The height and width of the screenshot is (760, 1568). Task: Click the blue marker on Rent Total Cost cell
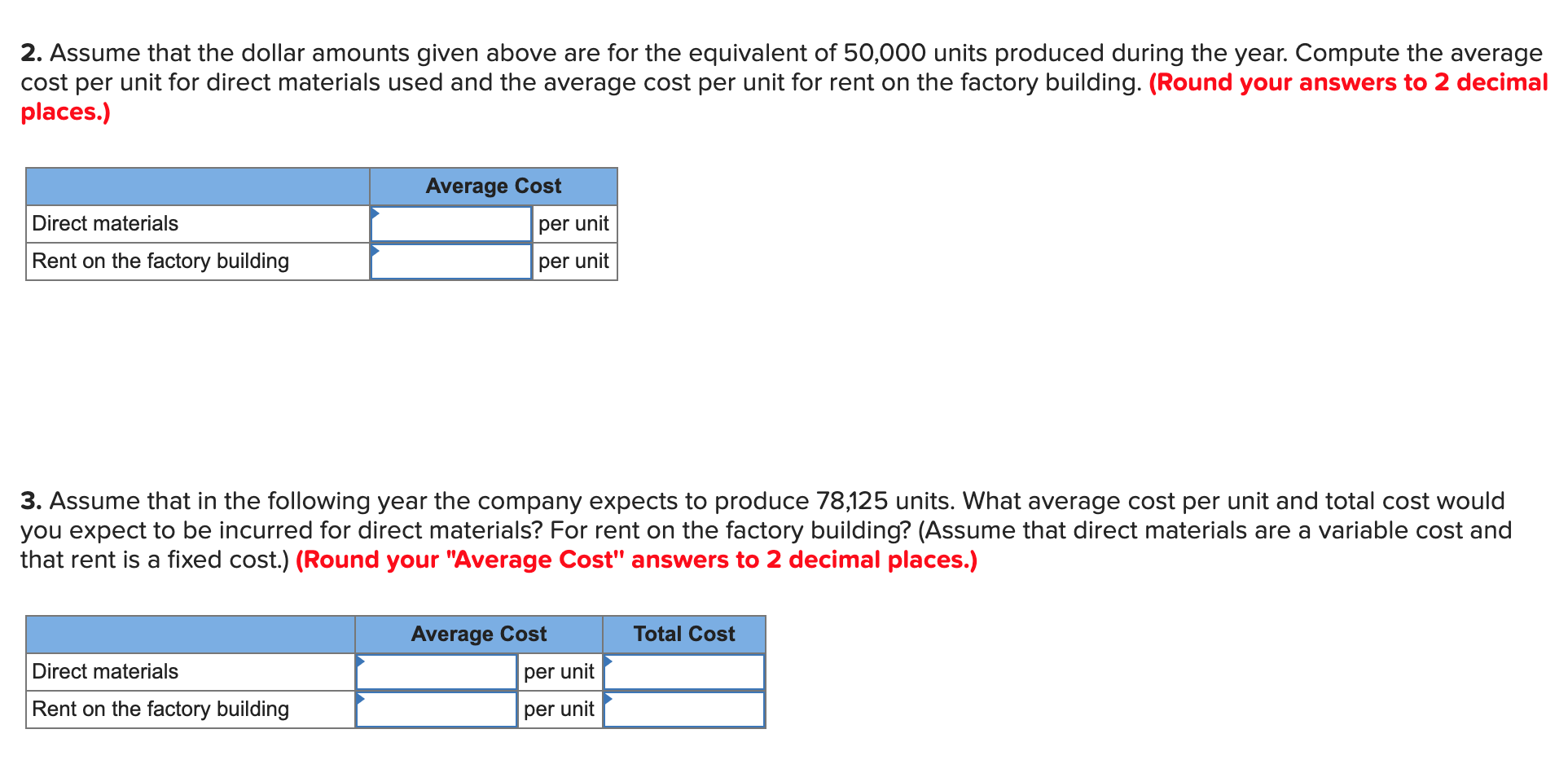(608, 697)
